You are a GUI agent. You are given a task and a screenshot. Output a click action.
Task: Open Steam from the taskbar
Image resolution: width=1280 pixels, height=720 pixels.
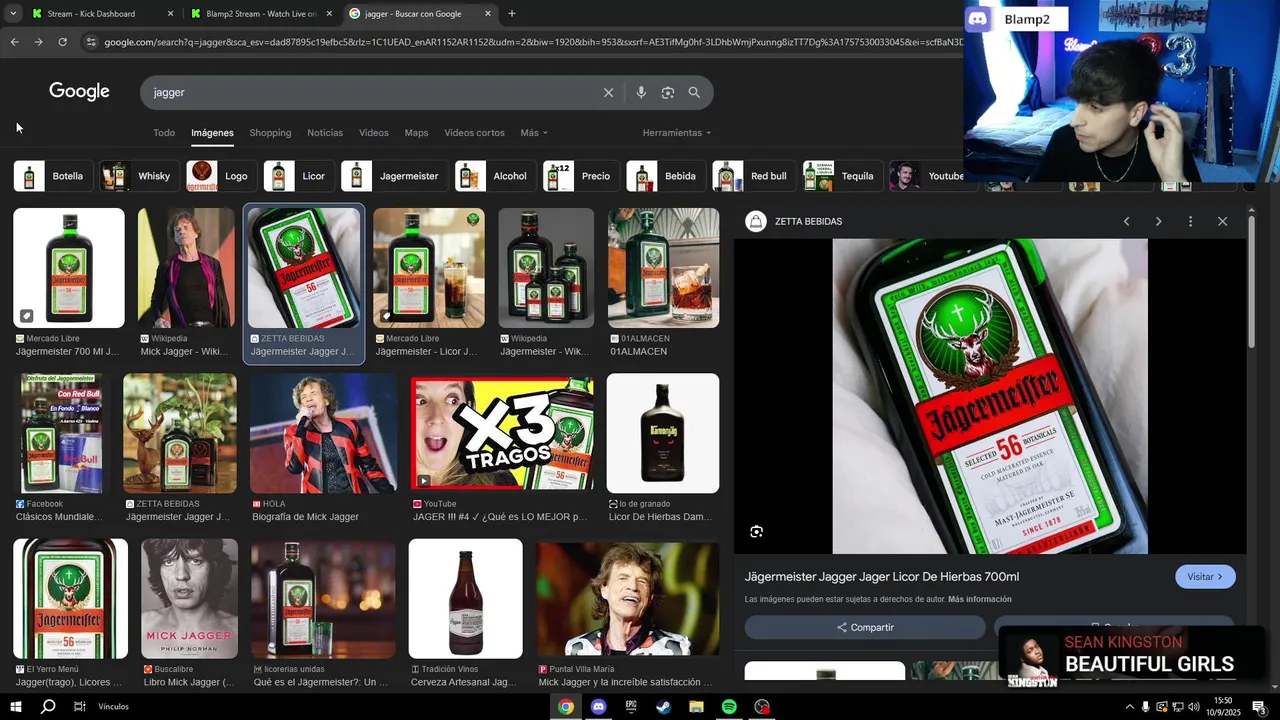tap(663, 706)
